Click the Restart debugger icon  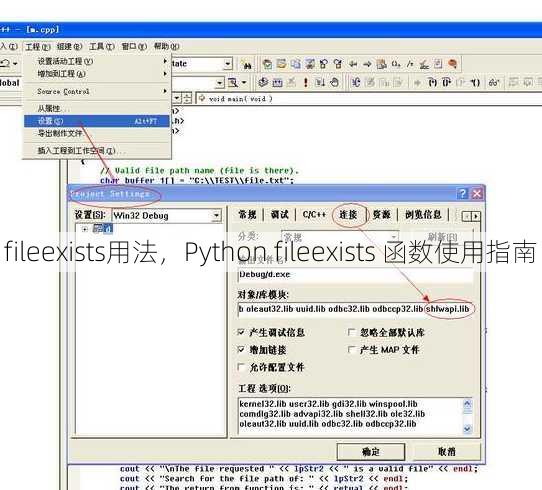(x=356, y=82)
